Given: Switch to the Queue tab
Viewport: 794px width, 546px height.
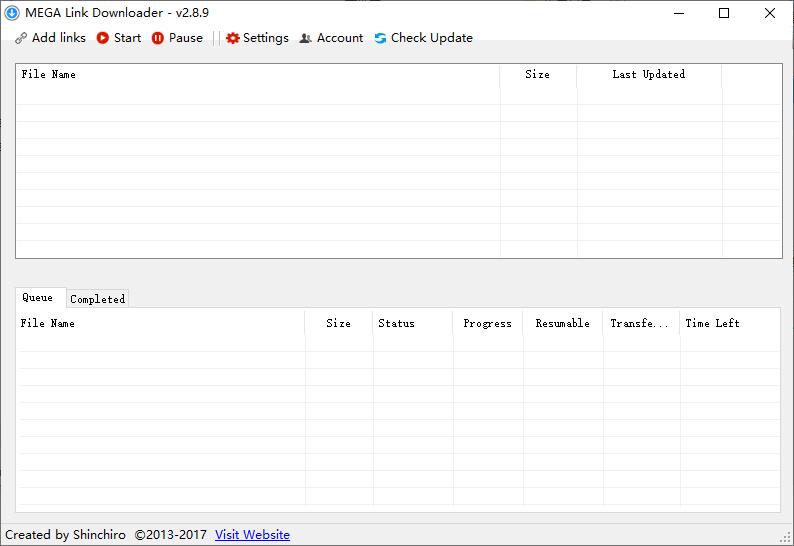Looking at the screenshot, I should [41, 298].
